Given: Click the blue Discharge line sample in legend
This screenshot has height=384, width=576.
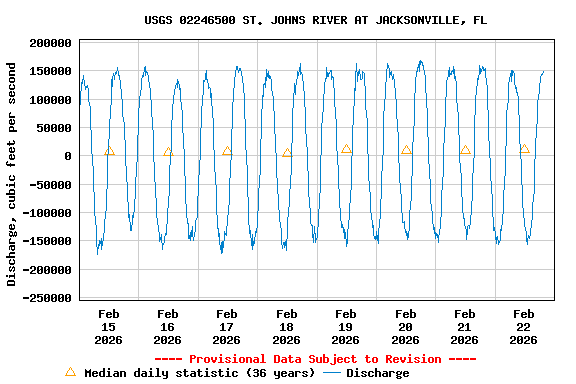Looking at the screenshot, I should pyautogui.click(x=332, y=373).
